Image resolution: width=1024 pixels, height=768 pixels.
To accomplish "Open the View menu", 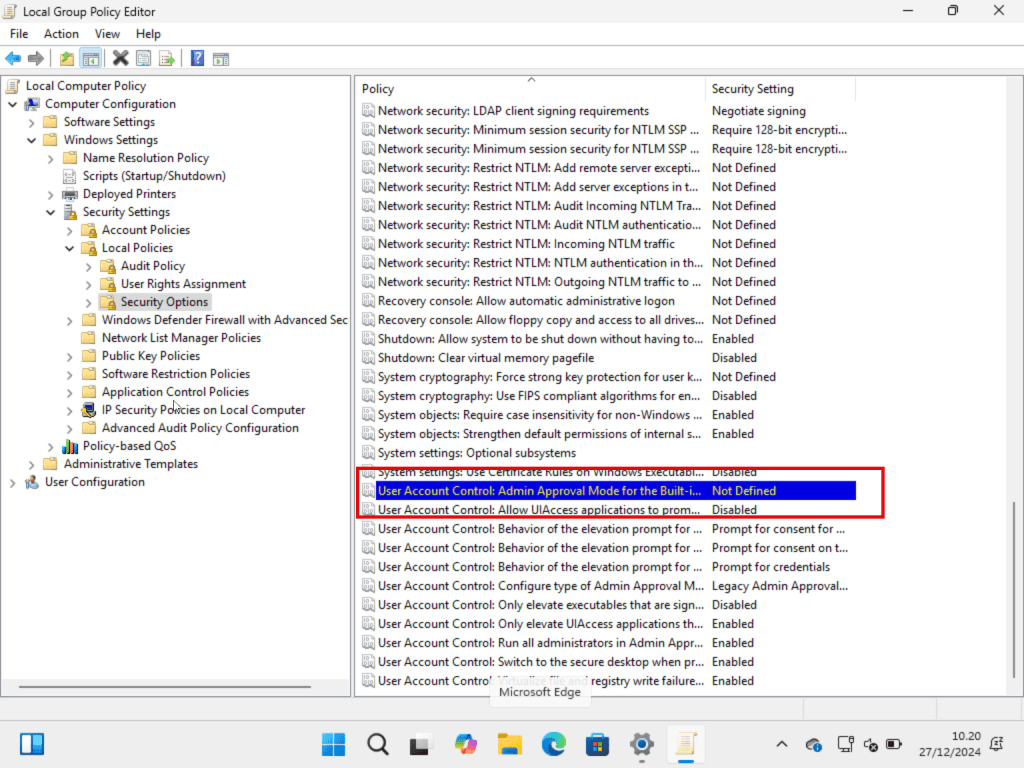I will click(x=107, y=34).
